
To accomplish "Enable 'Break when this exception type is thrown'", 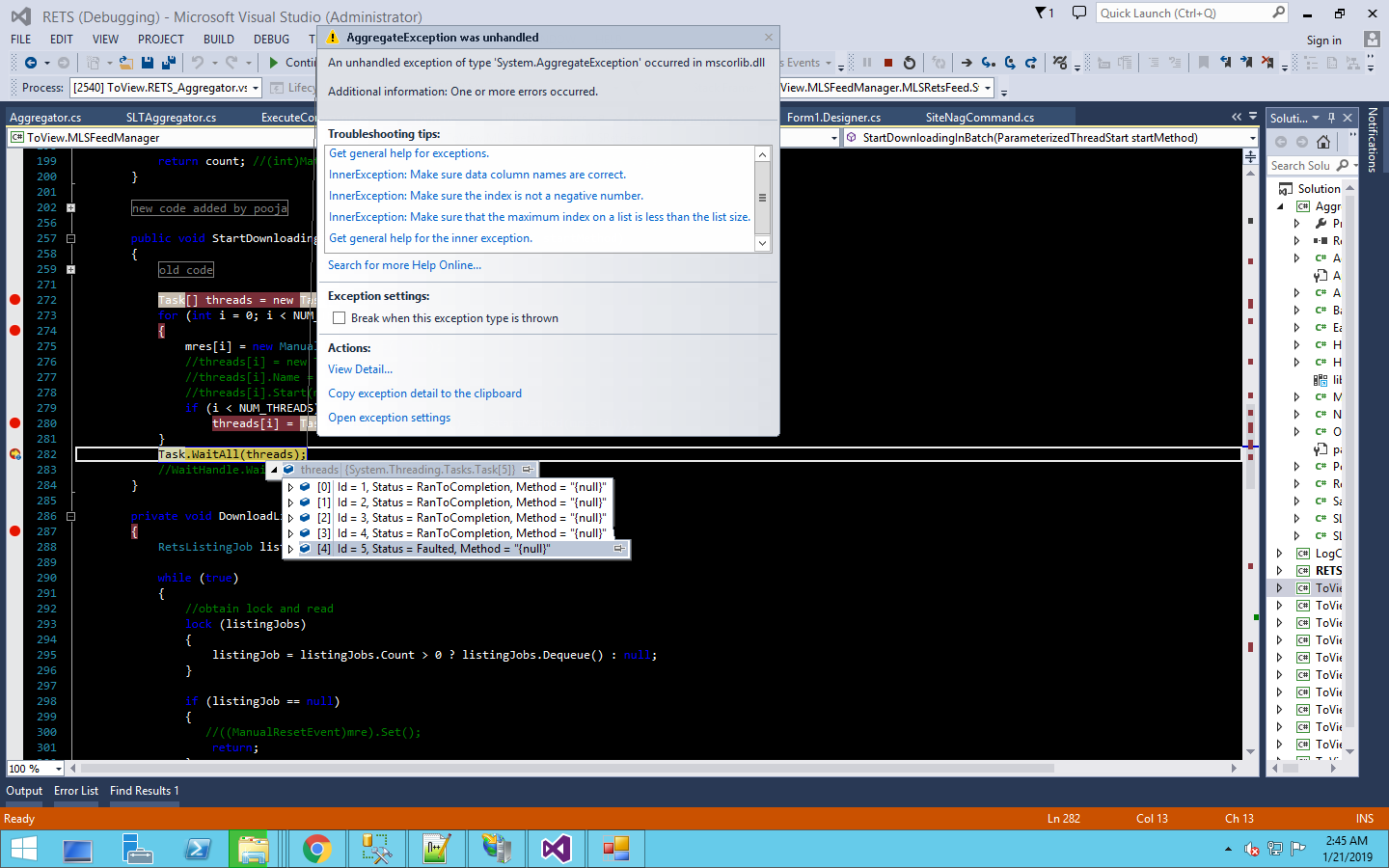I will tap(339, 318).
